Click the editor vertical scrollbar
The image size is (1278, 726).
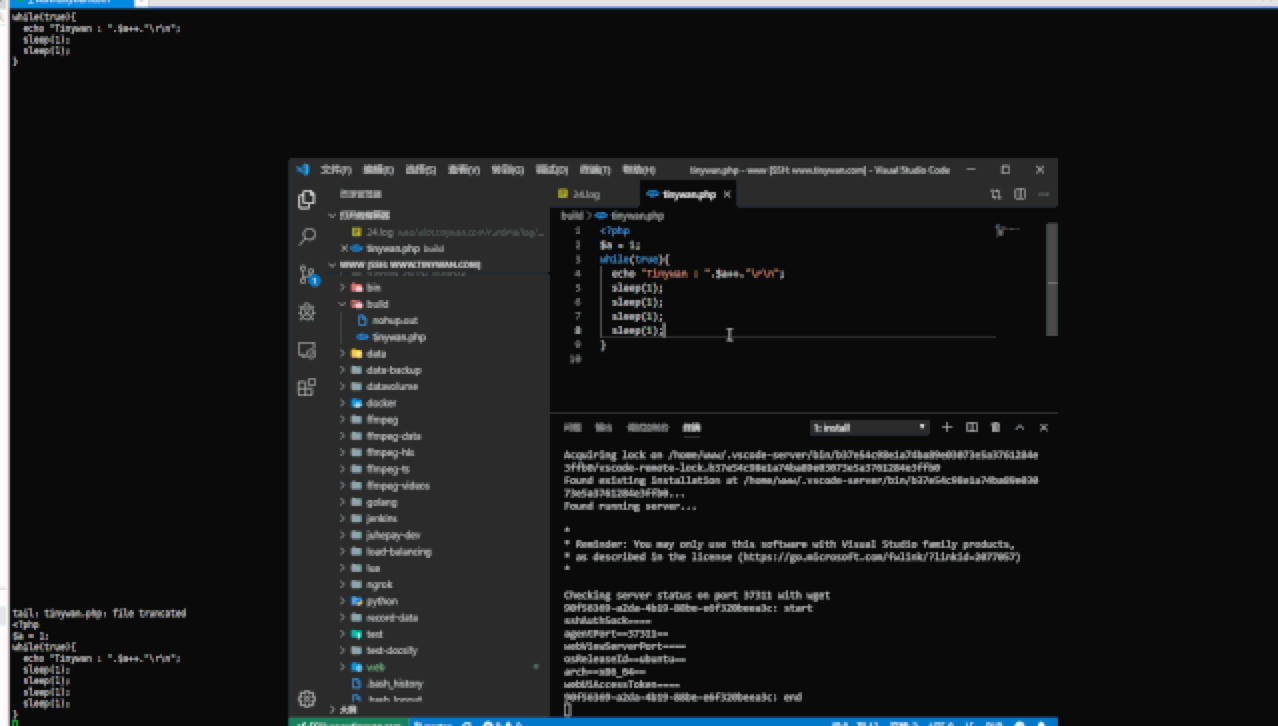click(x=1051, y=279)
